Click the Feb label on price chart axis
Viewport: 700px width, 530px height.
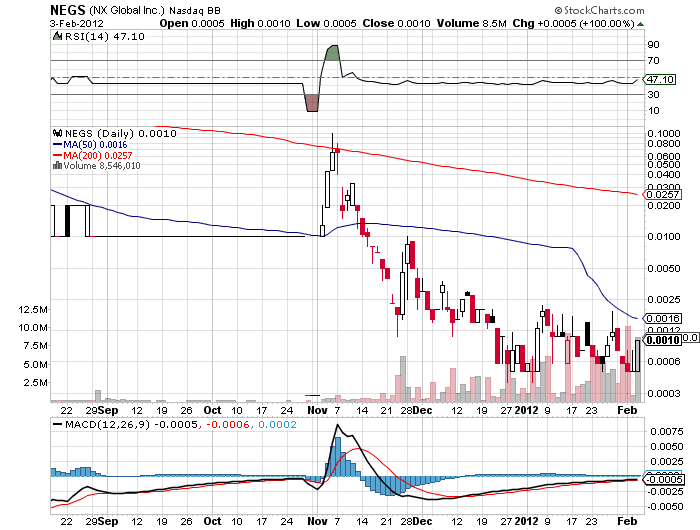click(627, 410)
